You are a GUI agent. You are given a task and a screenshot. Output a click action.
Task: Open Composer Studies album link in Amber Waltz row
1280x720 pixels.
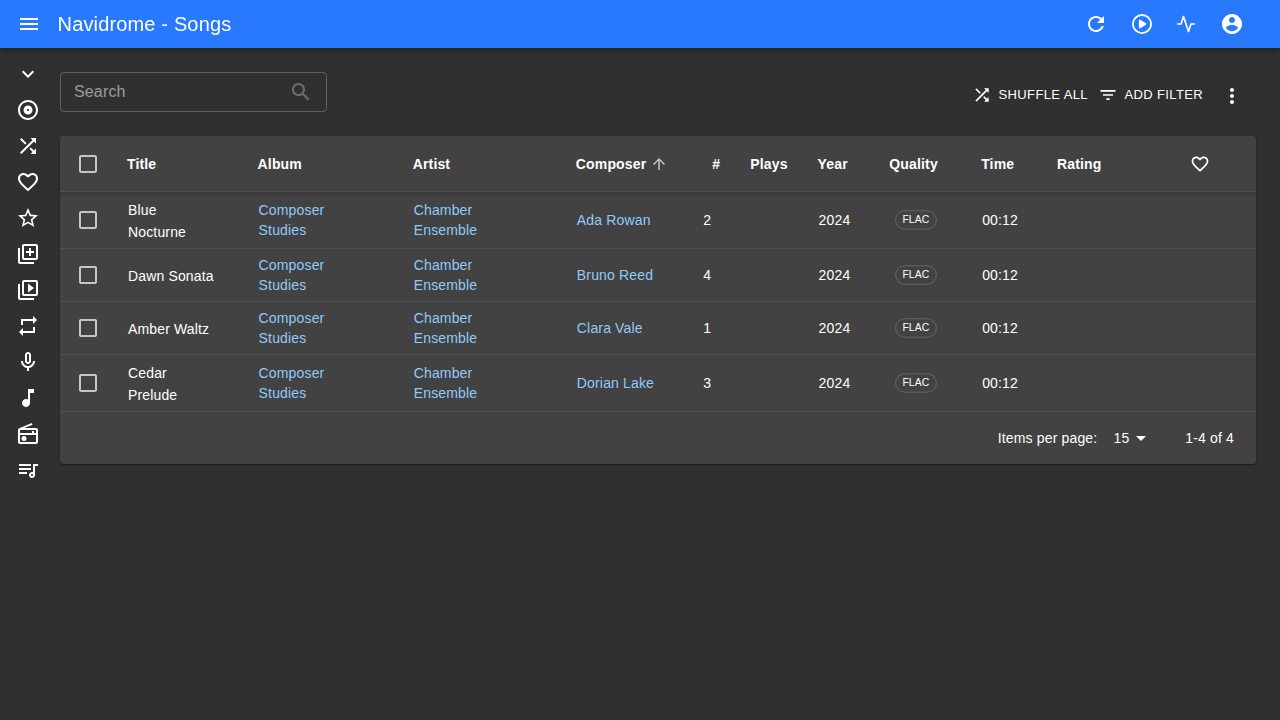click(x=291, y=328)
